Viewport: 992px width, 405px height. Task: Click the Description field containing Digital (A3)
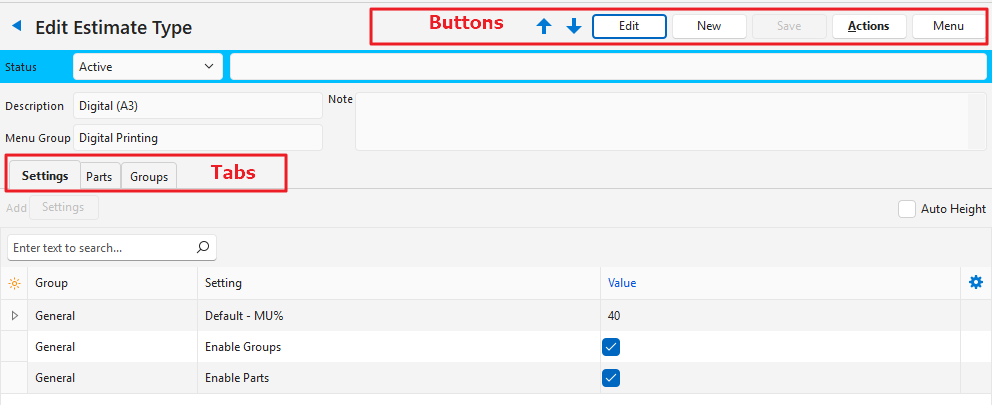pos(197,106)
